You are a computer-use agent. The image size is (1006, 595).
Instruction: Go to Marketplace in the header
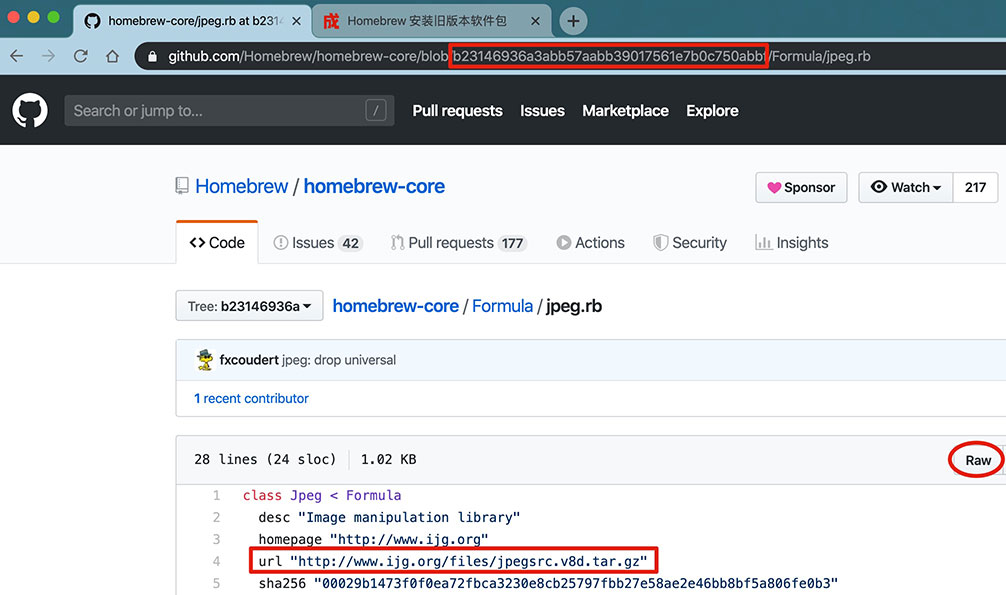pos(626,111)
